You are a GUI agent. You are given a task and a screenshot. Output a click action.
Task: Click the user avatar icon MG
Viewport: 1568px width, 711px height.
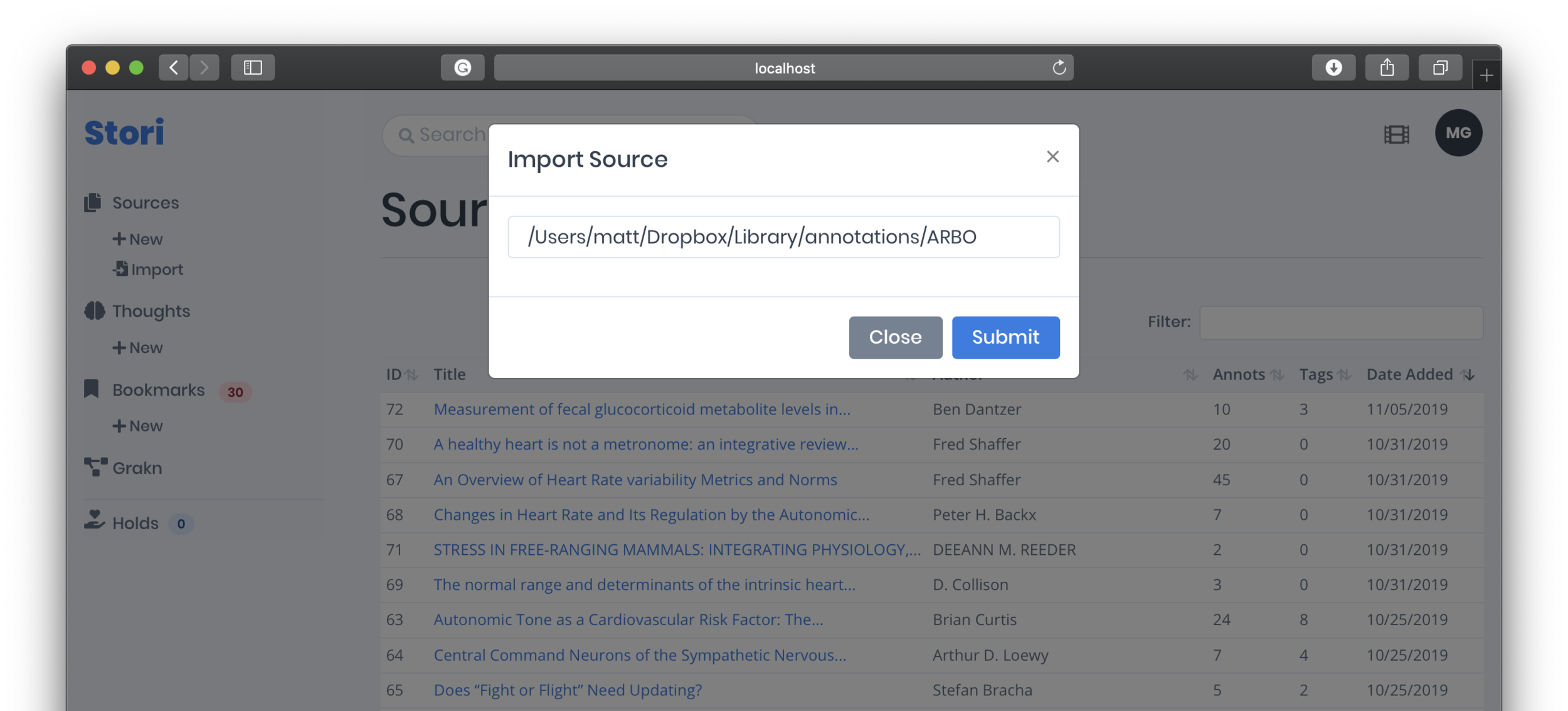(1459, 132)
